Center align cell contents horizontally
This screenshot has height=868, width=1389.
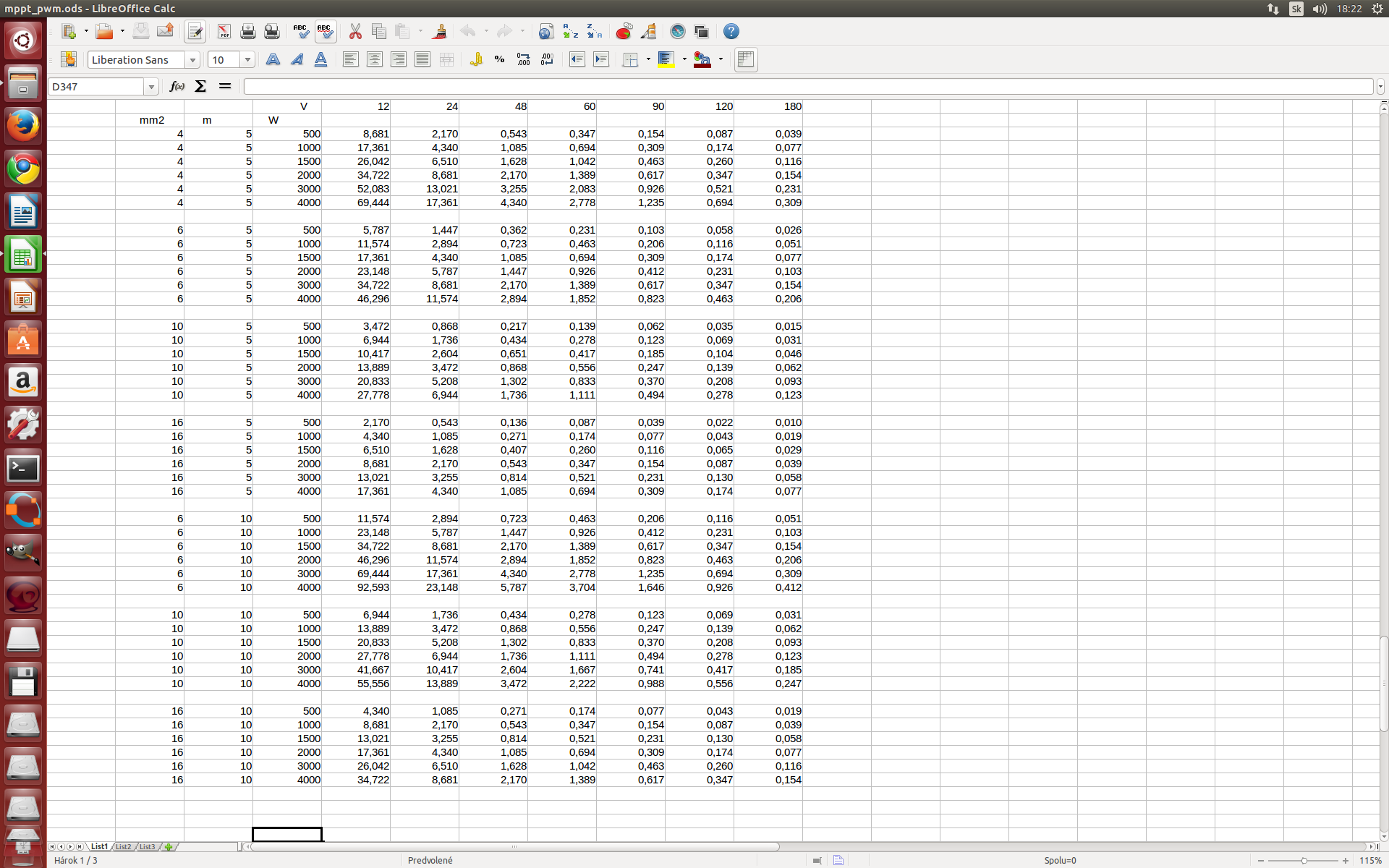tap(374, 59)
